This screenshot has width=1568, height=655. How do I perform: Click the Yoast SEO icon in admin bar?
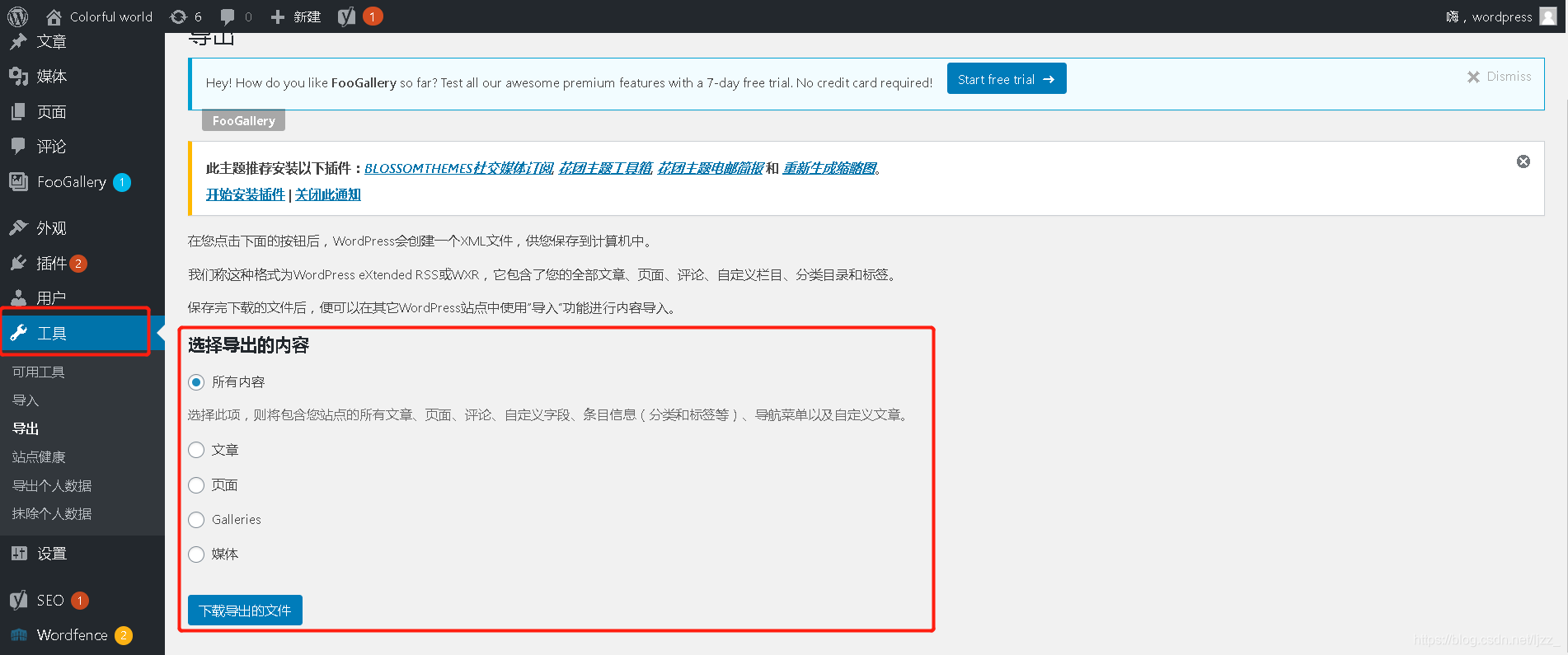click(x=347, y=16)
